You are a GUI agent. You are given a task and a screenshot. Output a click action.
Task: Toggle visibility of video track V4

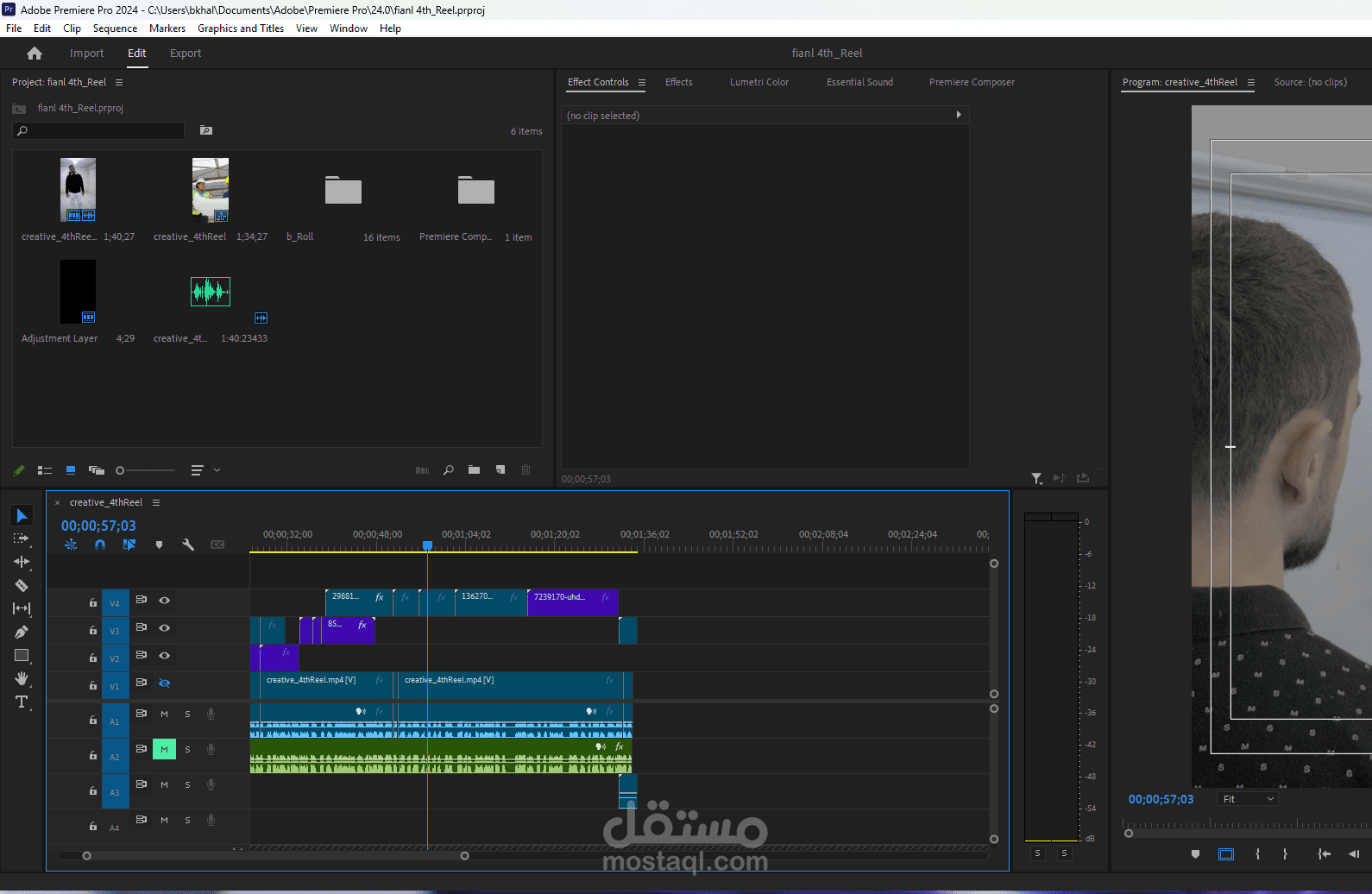pos(164,601)
